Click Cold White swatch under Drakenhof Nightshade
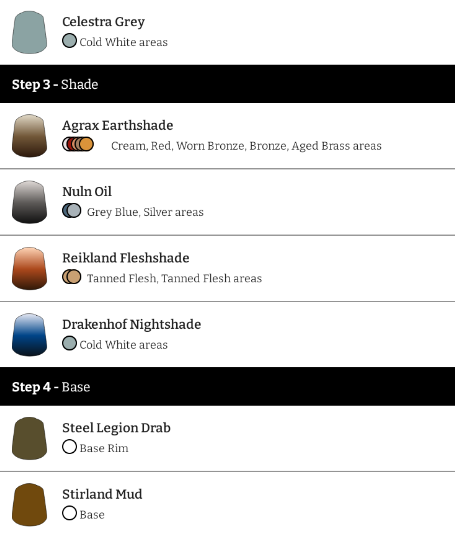Image resolution: width=455 pixels, height=534 pixels. 69,343
